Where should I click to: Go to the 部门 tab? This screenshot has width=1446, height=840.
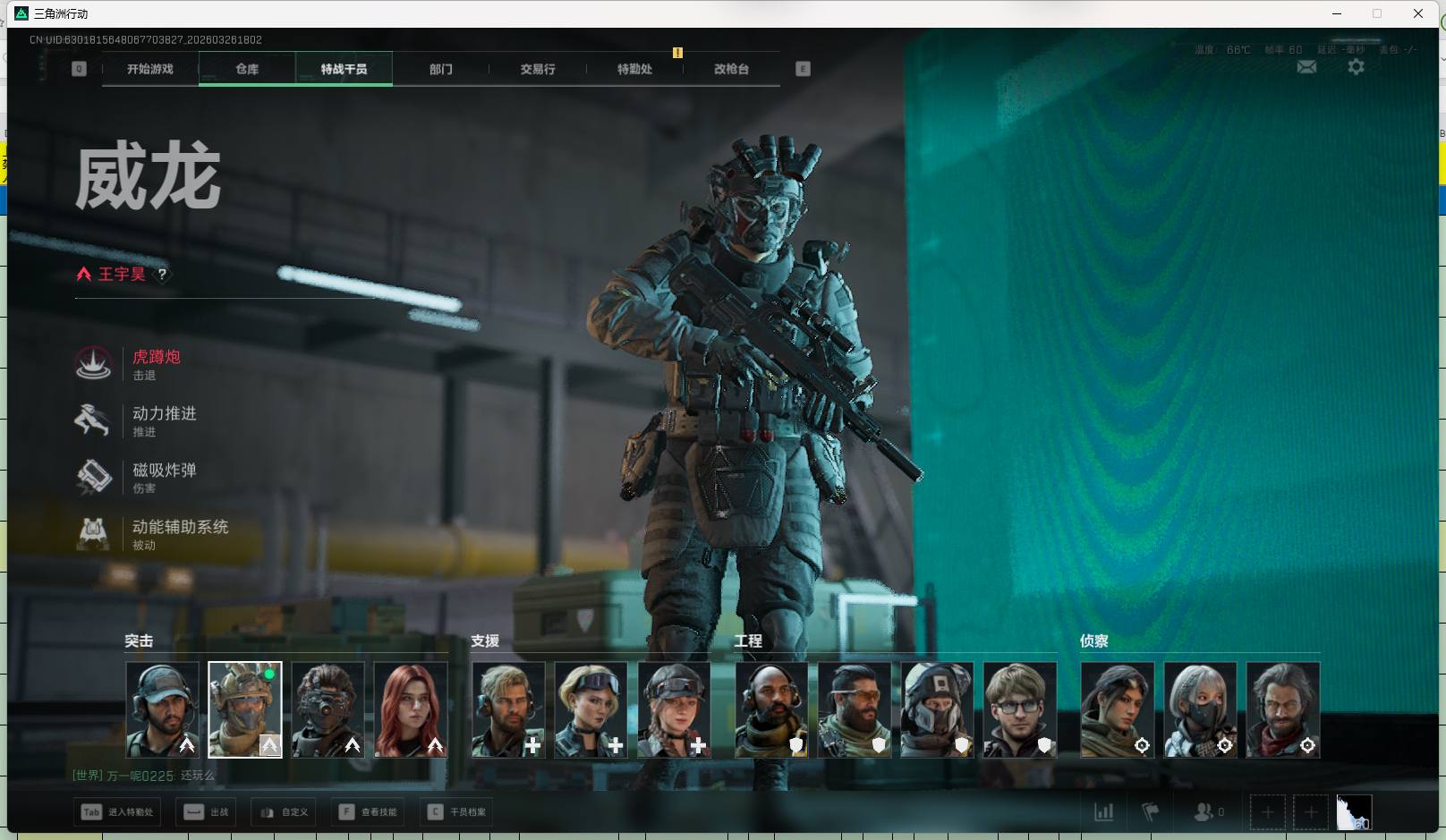point(440,69)
